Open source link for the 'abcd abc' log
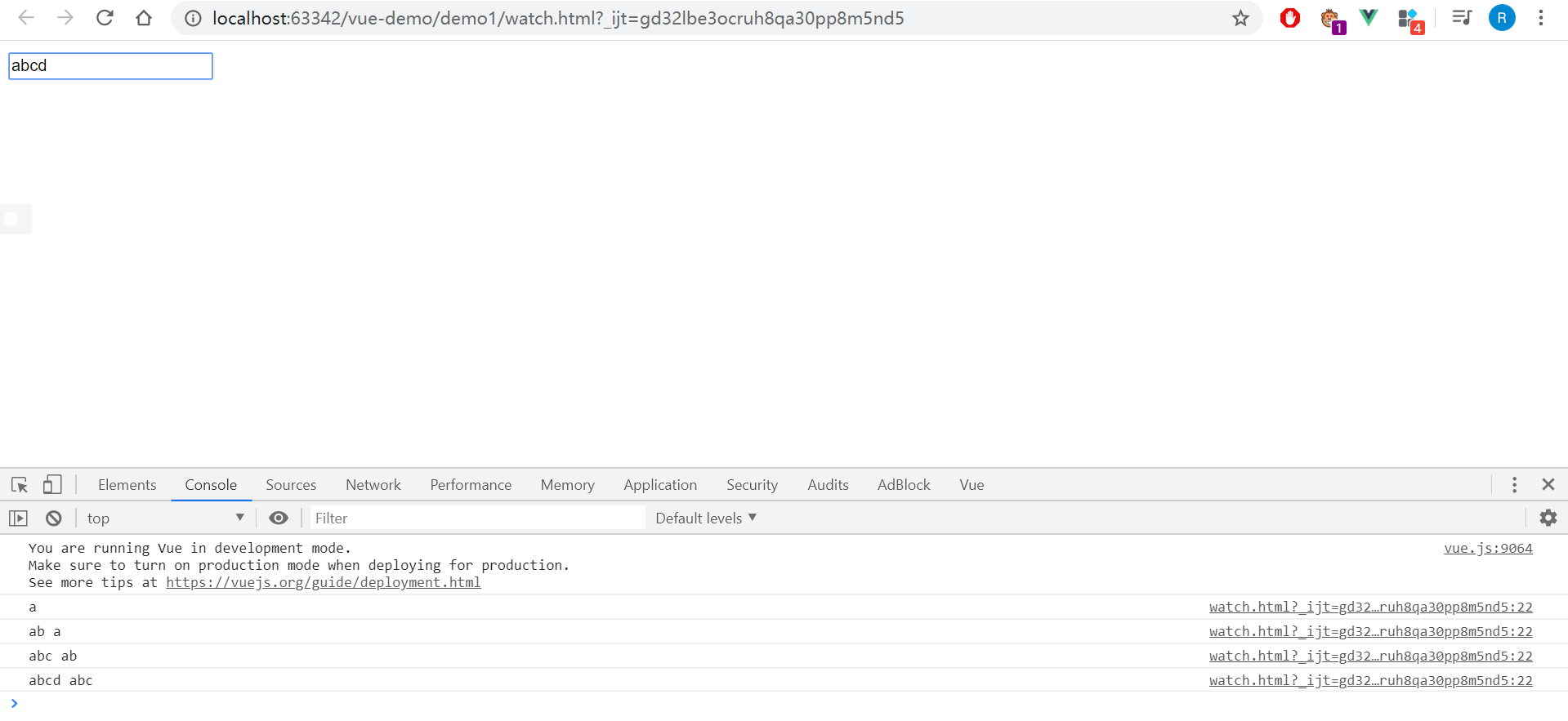 (x=1371, y=680)
